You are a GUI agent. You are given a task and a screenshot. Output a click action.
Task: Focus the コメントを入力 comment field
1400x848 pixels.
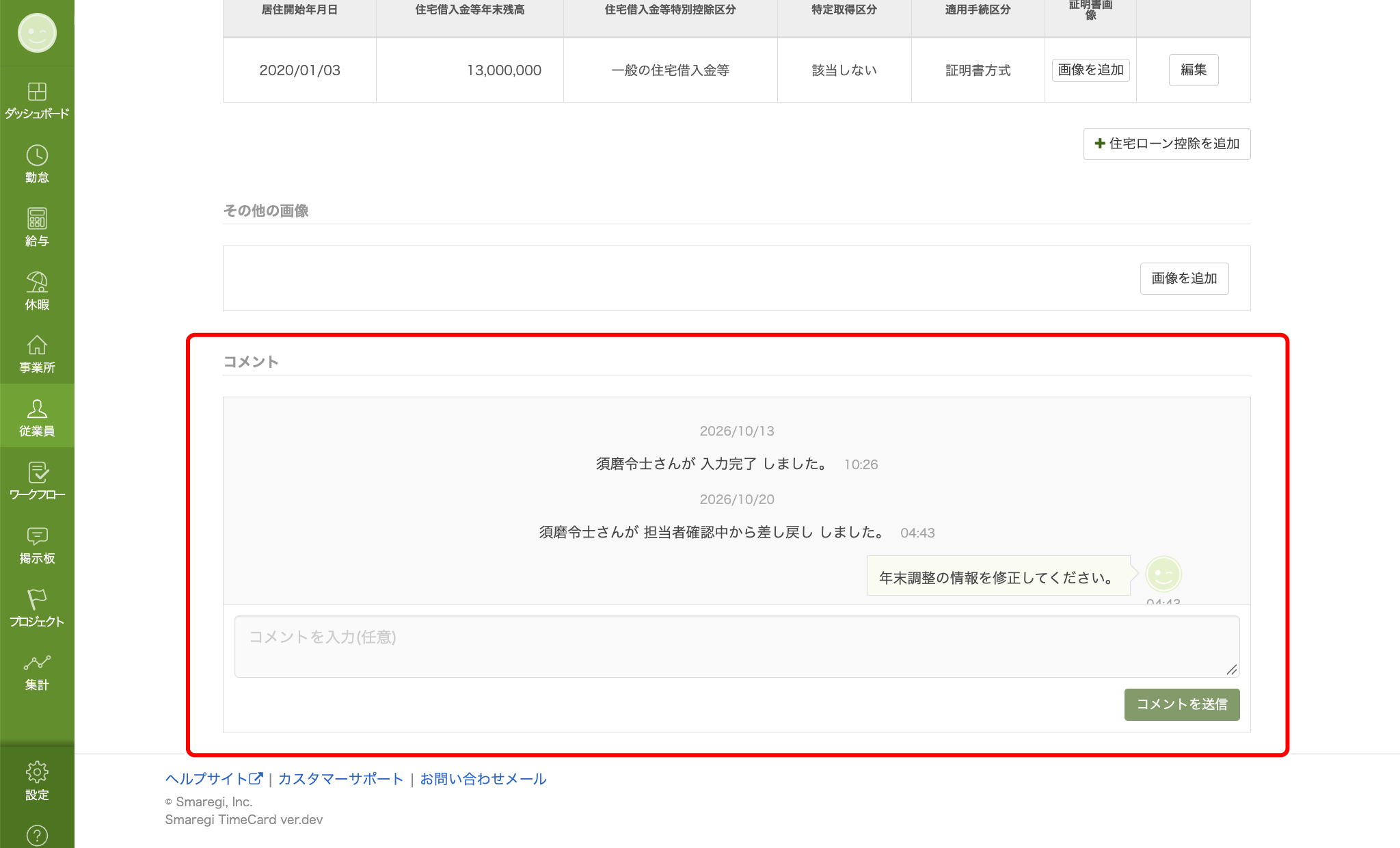pyautogui.click(x=737, y=646)
